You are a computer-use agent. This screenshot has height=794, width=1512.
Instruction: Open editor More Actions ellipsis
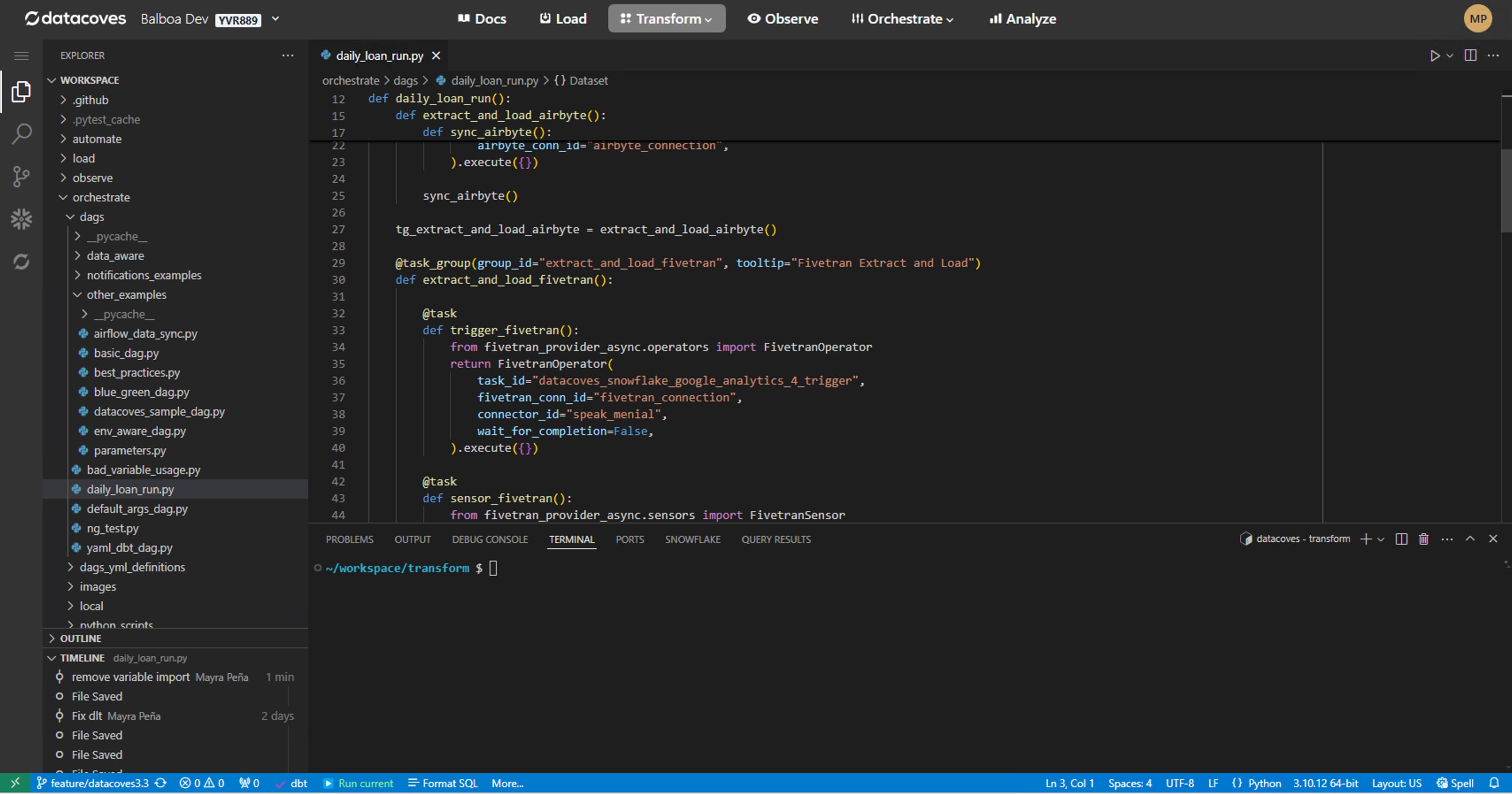[1493, 55]
